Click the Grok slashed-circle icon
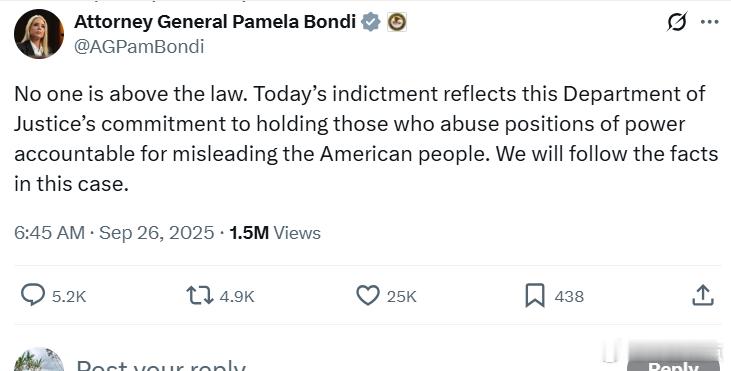This screenshot has height=371, width=731. (676, 21)
